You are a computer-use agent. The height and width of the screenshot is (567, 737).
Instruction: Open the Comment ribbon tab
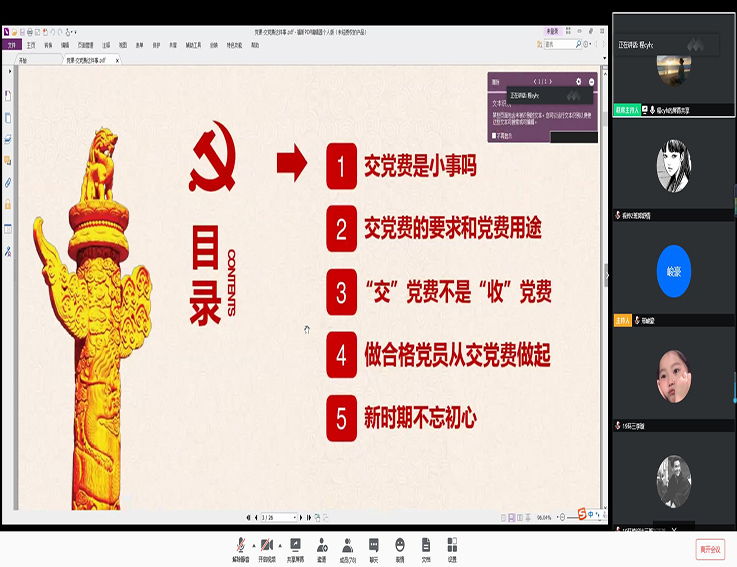106,45
